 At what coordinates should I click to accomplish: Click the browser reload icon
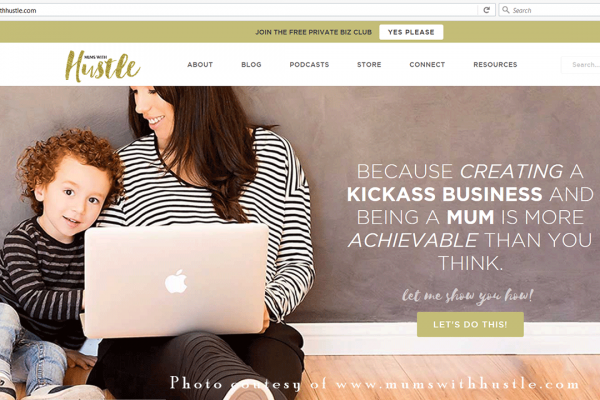486,10
